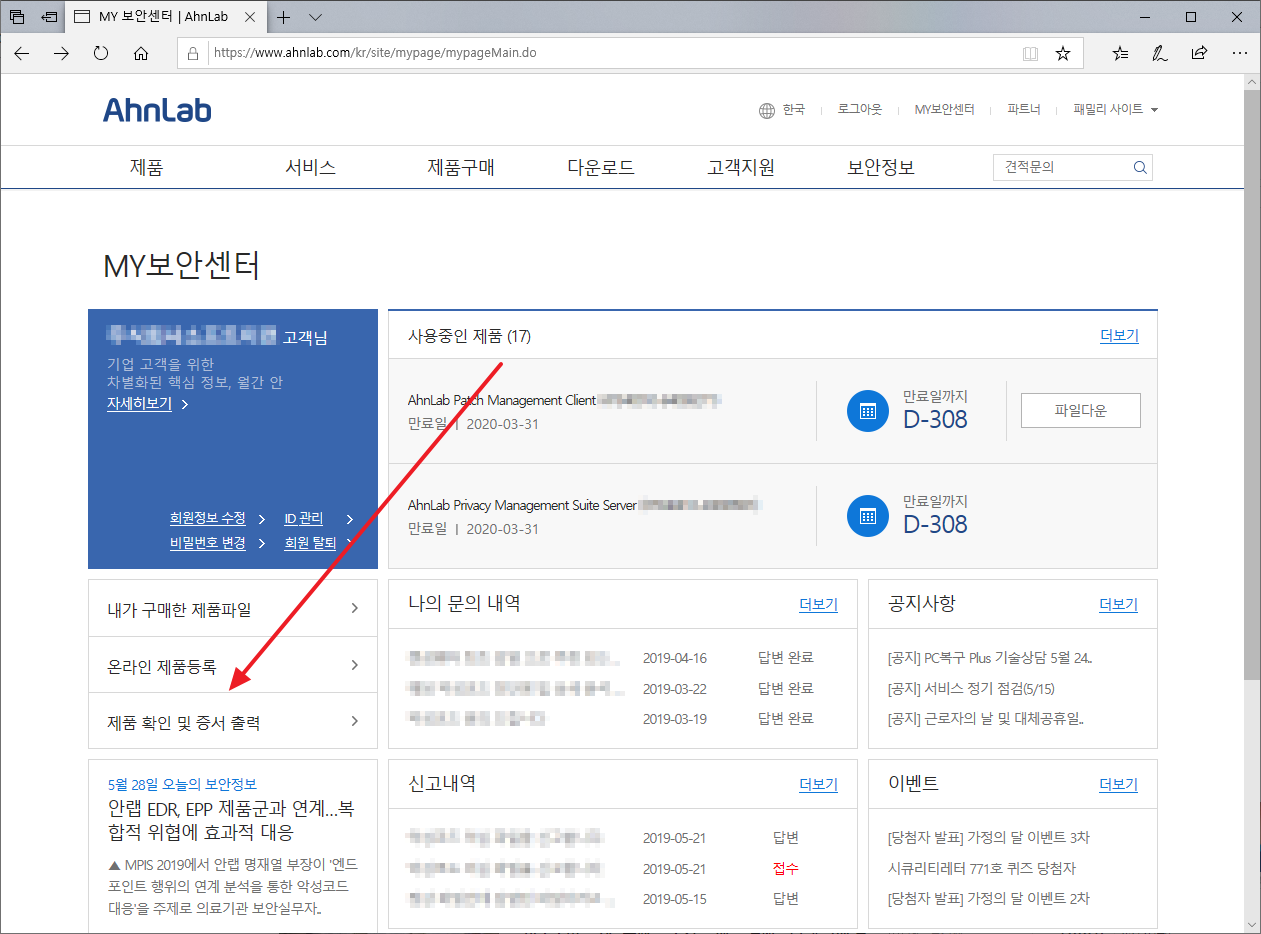Click the 파일다운 button
The image size is (1261, 934).
pyautogui.click(x=1081, y=411)
